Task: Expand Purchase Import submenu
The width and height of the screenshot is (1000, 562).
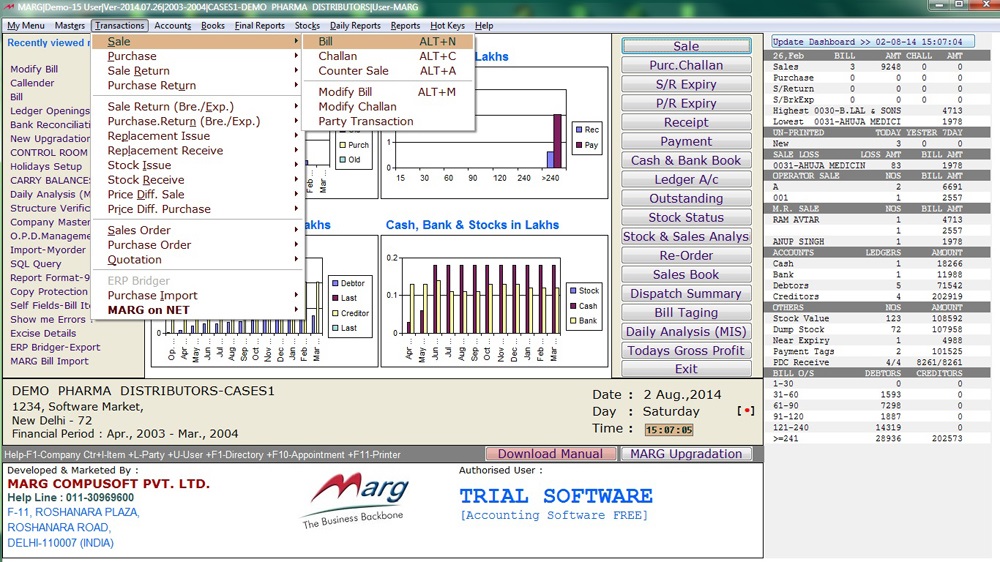Action: [197, 295]
